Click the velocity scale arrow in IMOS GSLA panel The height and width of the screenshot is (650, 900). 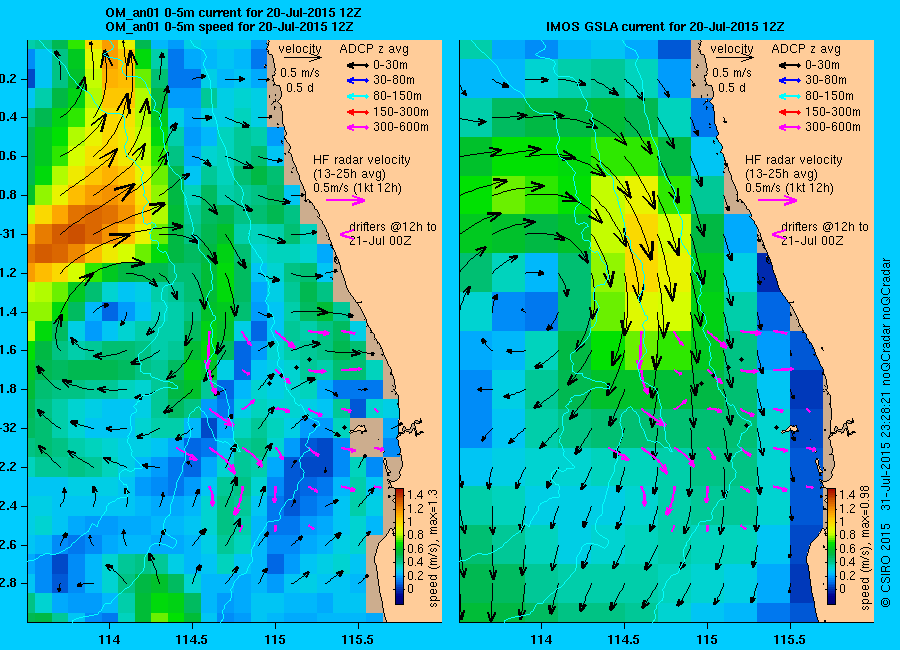click(x=735, y=57)
